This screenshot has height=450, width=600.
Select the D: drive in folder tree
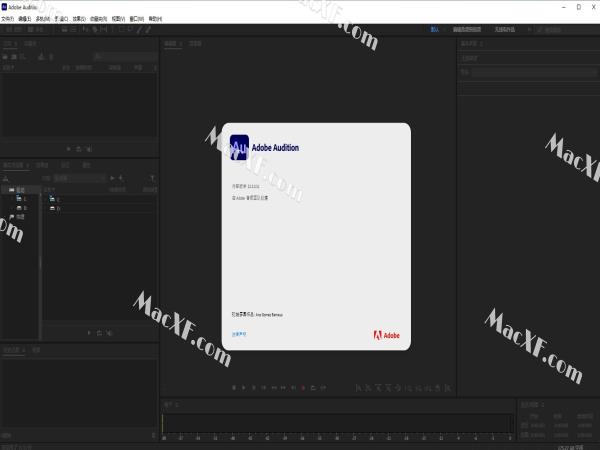point(21,208)
